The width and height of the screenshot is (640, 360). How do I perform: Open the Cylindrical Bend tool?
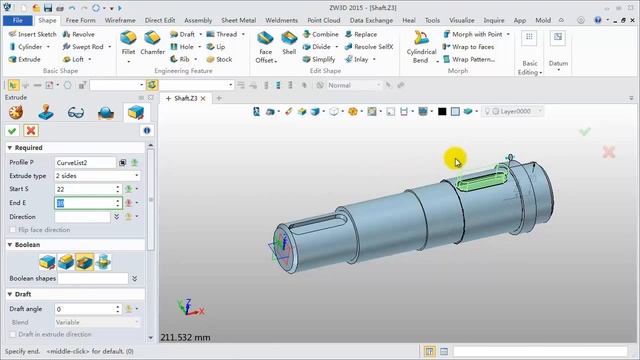[x=421, y=47]
